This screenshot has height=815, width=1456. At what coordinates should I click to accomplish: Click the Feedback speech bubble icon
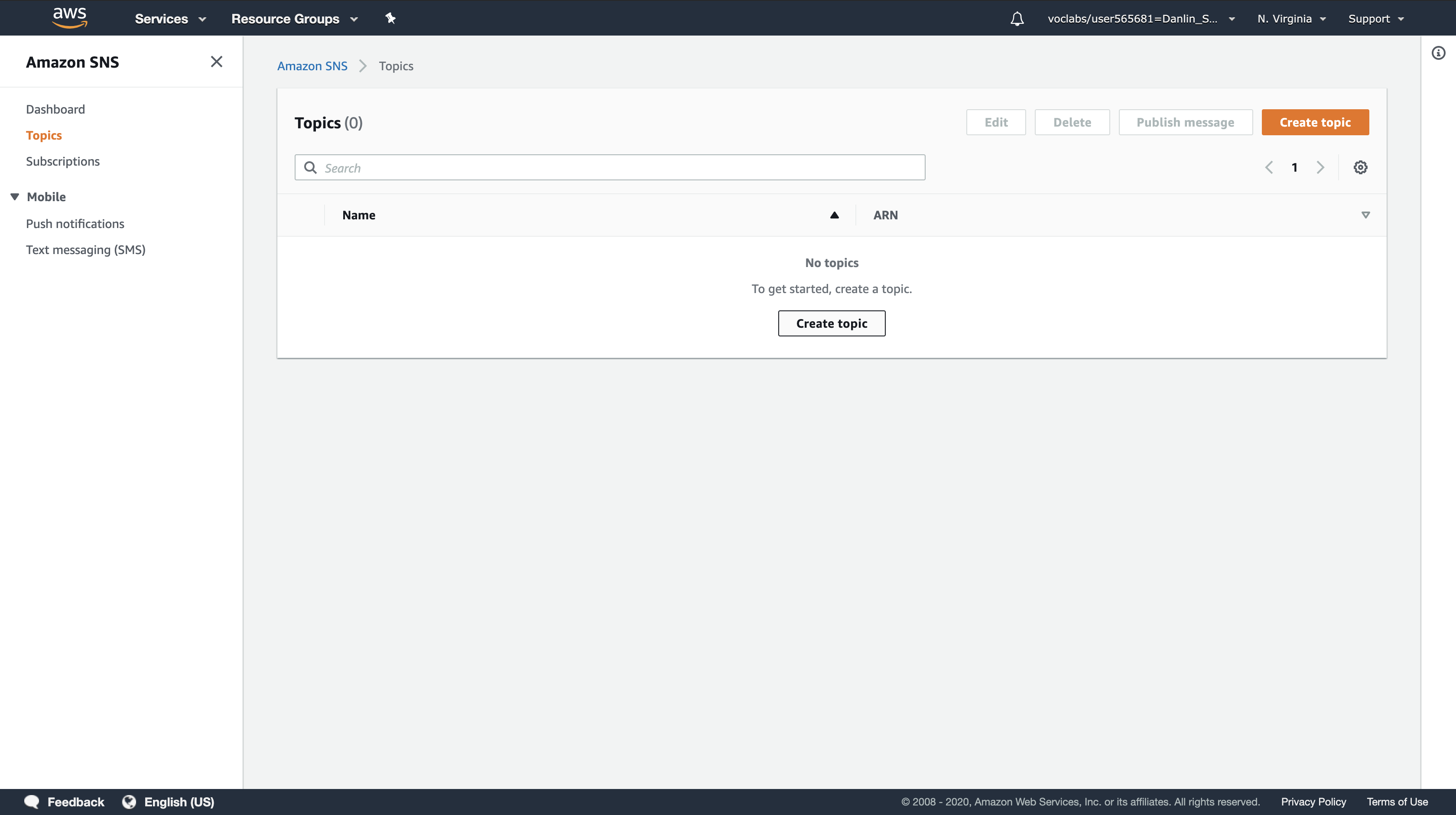click(32, 802)
